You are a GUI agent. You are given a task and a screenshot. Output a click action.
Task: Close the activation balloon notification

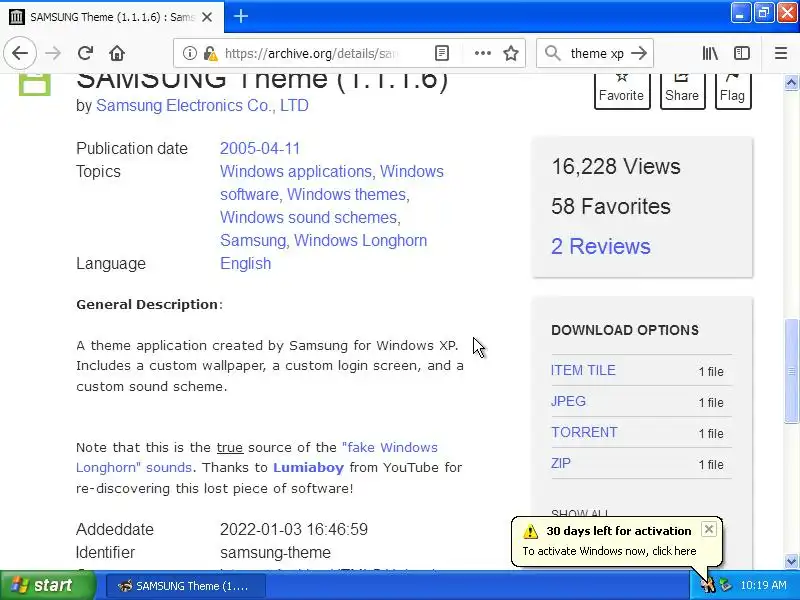(709, 529)
